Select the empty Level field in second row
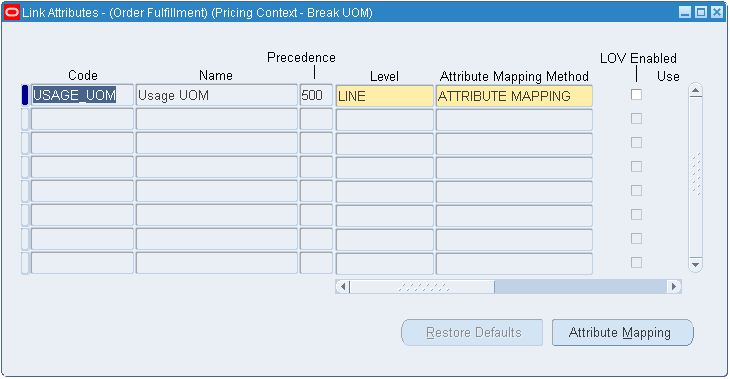 pos(385,120)
